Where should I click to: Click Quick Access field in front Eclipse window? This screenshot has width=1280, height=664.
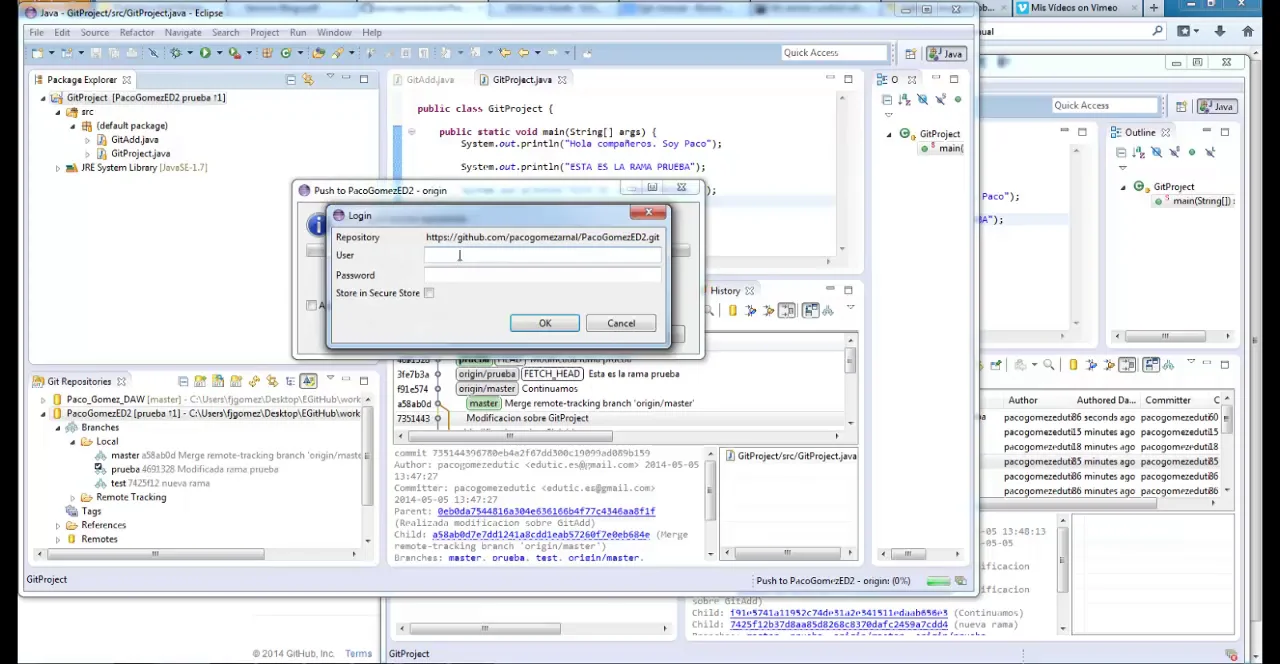(x=834, y=53)
